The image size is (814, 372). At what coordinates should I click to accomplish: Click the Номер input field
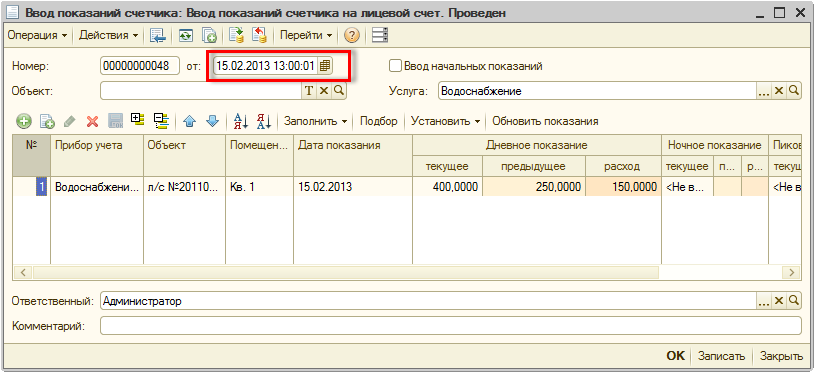(x=140, y=66)
